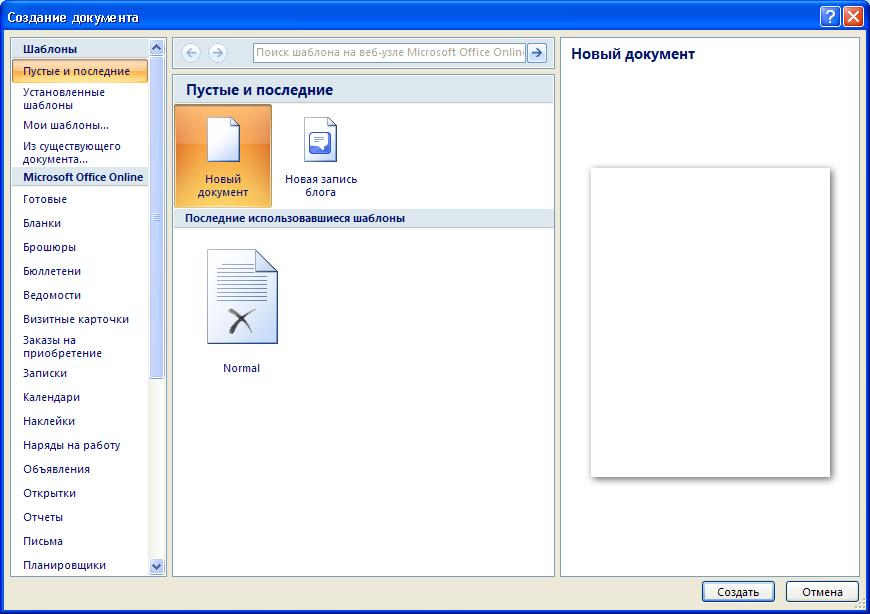This screenshot has width=870, height=614.
Task: Open Наклейки category
Action: pos(80,421)
